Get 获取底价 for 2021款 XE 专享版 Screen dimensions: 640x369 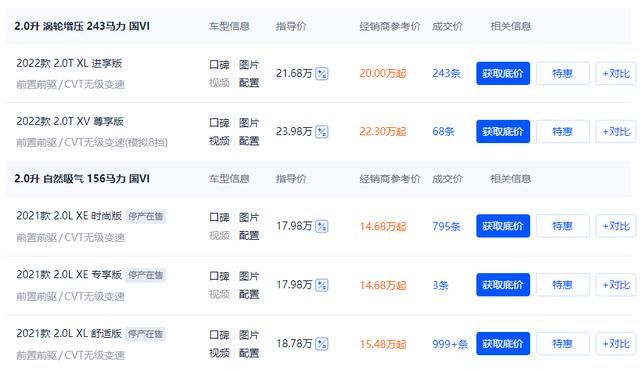pyautogui.click(x=503, y=285)
